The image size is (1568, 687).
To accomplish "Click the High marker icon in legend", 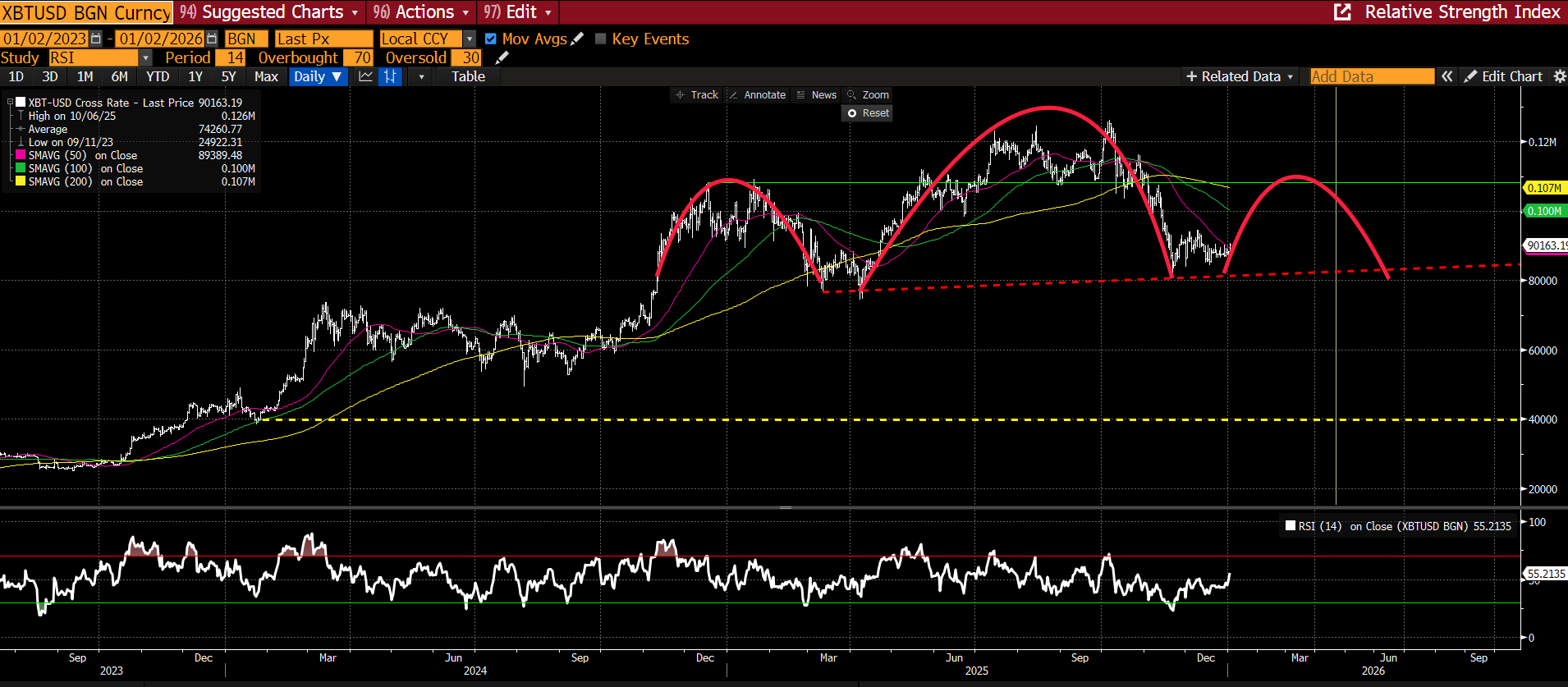I will [x=21, y=116].
